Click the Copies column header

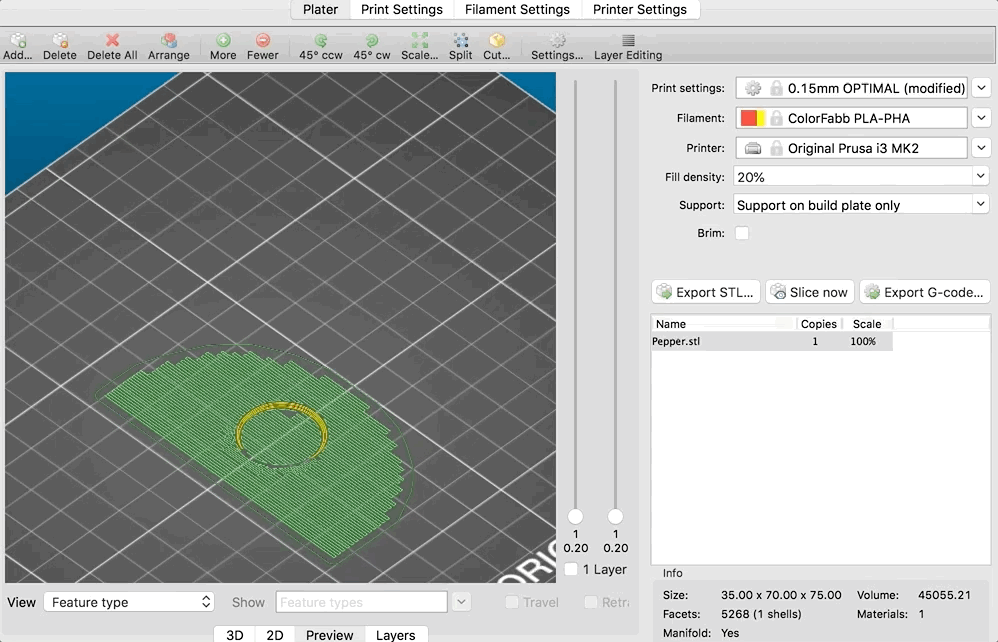point(819,324)
